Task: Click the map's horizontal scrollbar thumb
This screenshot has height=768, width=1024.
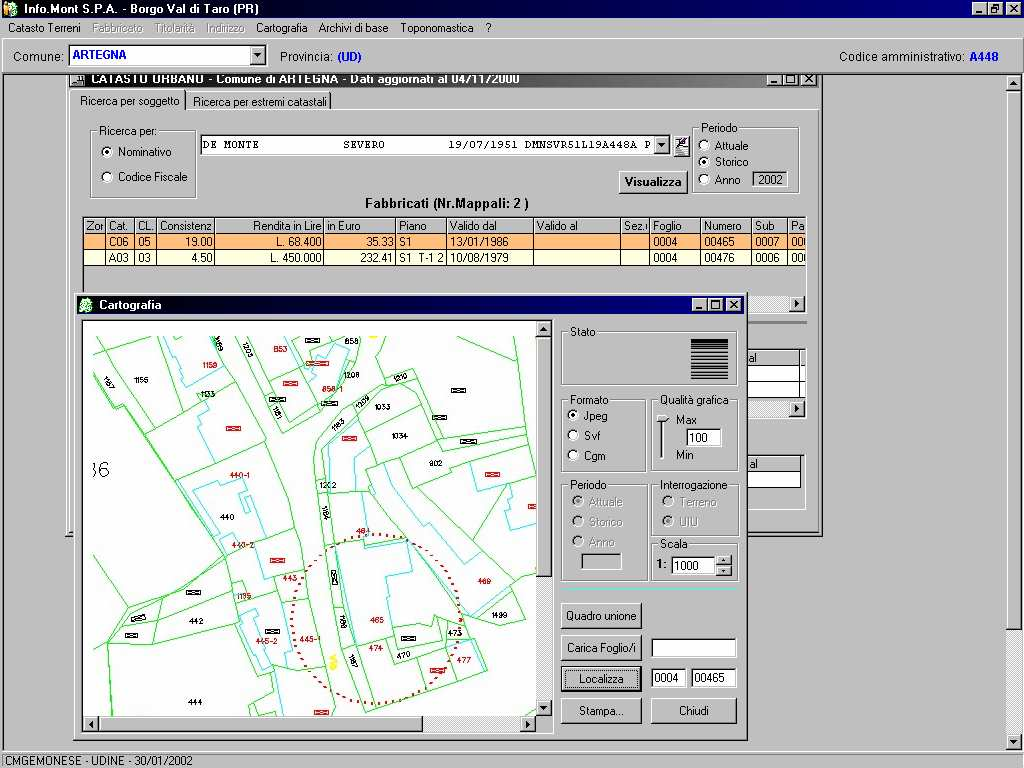Action: [261, 724]
